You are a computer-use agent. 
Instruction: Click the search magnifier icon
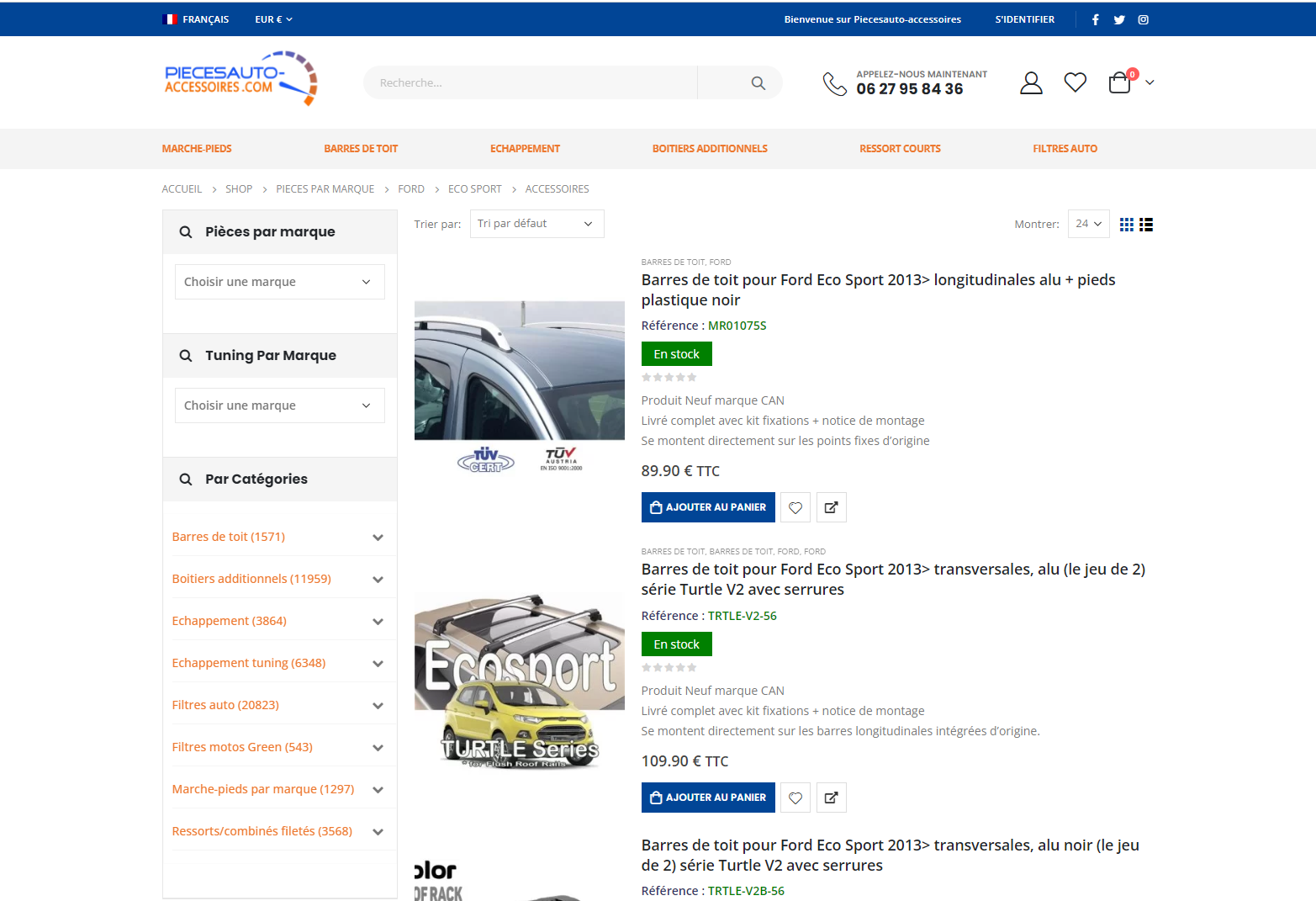click(758, 82)
